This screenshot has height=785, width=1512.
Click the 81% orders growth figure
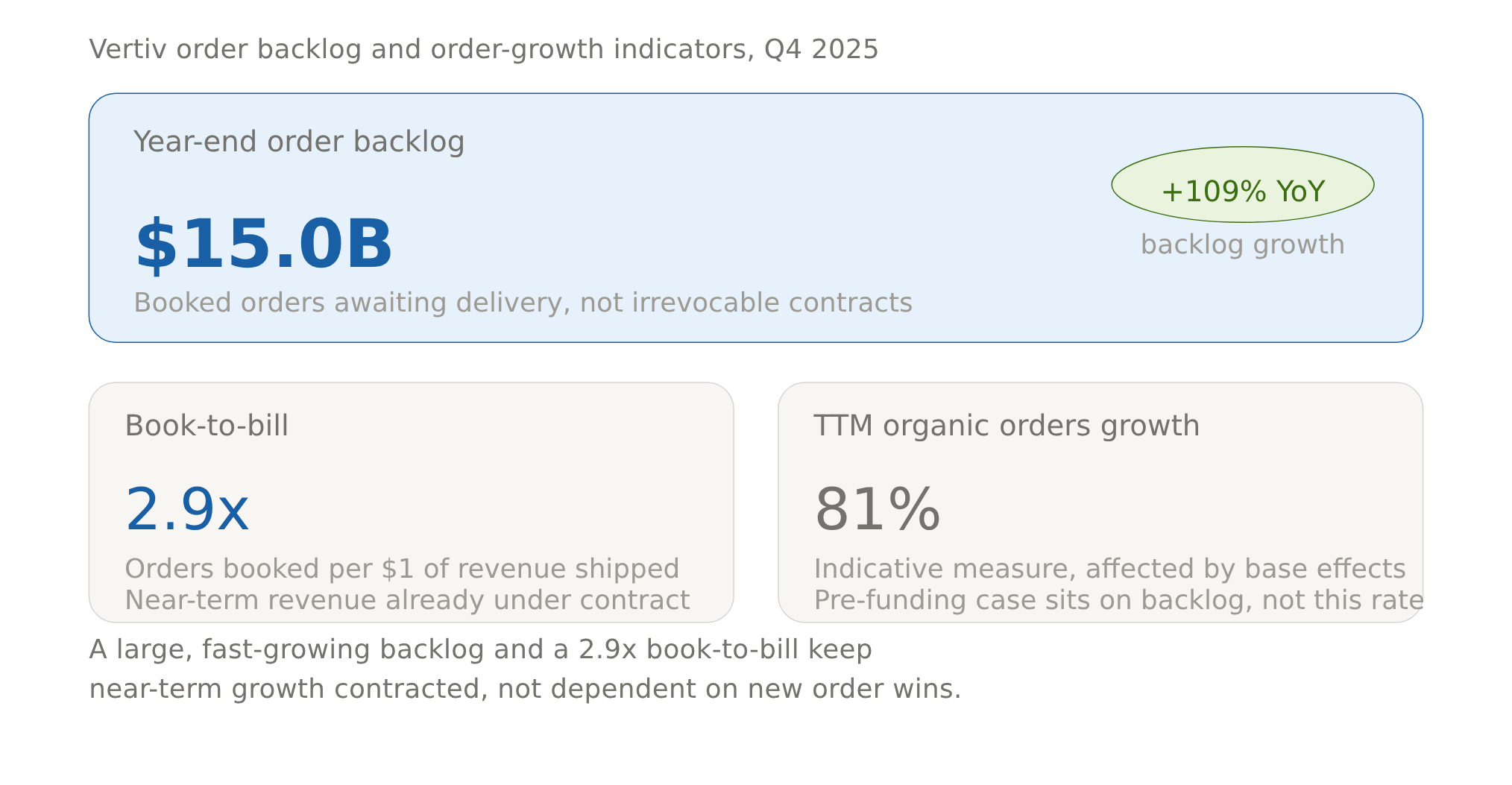(877, 510)
